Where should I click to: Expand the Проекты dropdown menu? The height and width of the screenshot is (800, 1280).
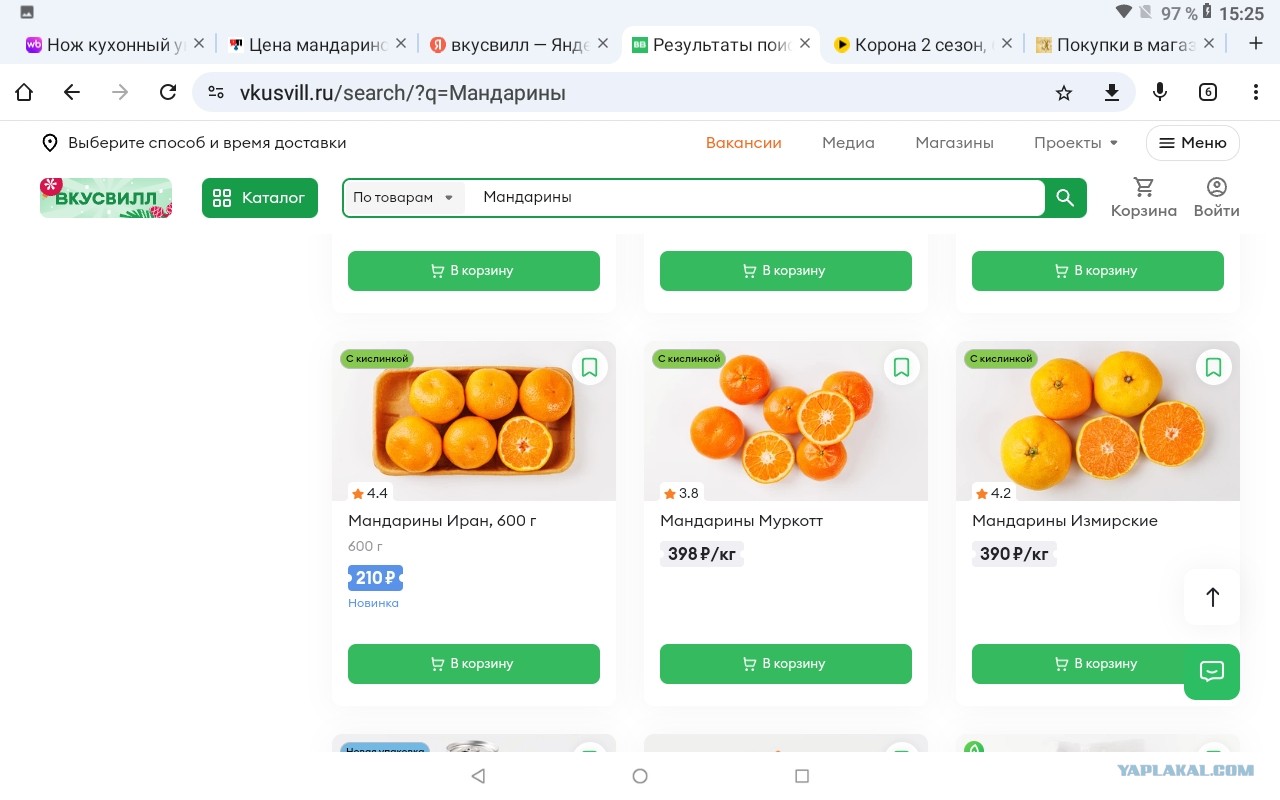pyautogui.click(x=1076, y=143)
